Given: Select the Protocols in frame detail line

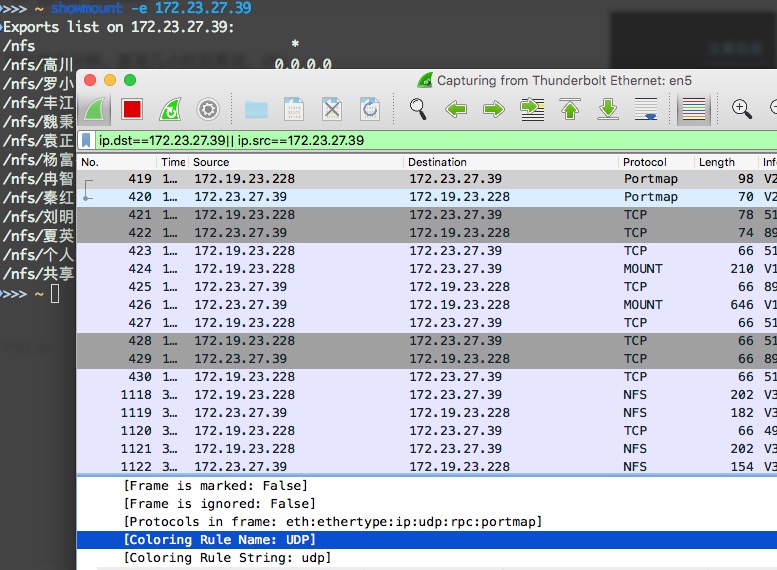Looking at the screenshot, I should click(x=427, y=522).
